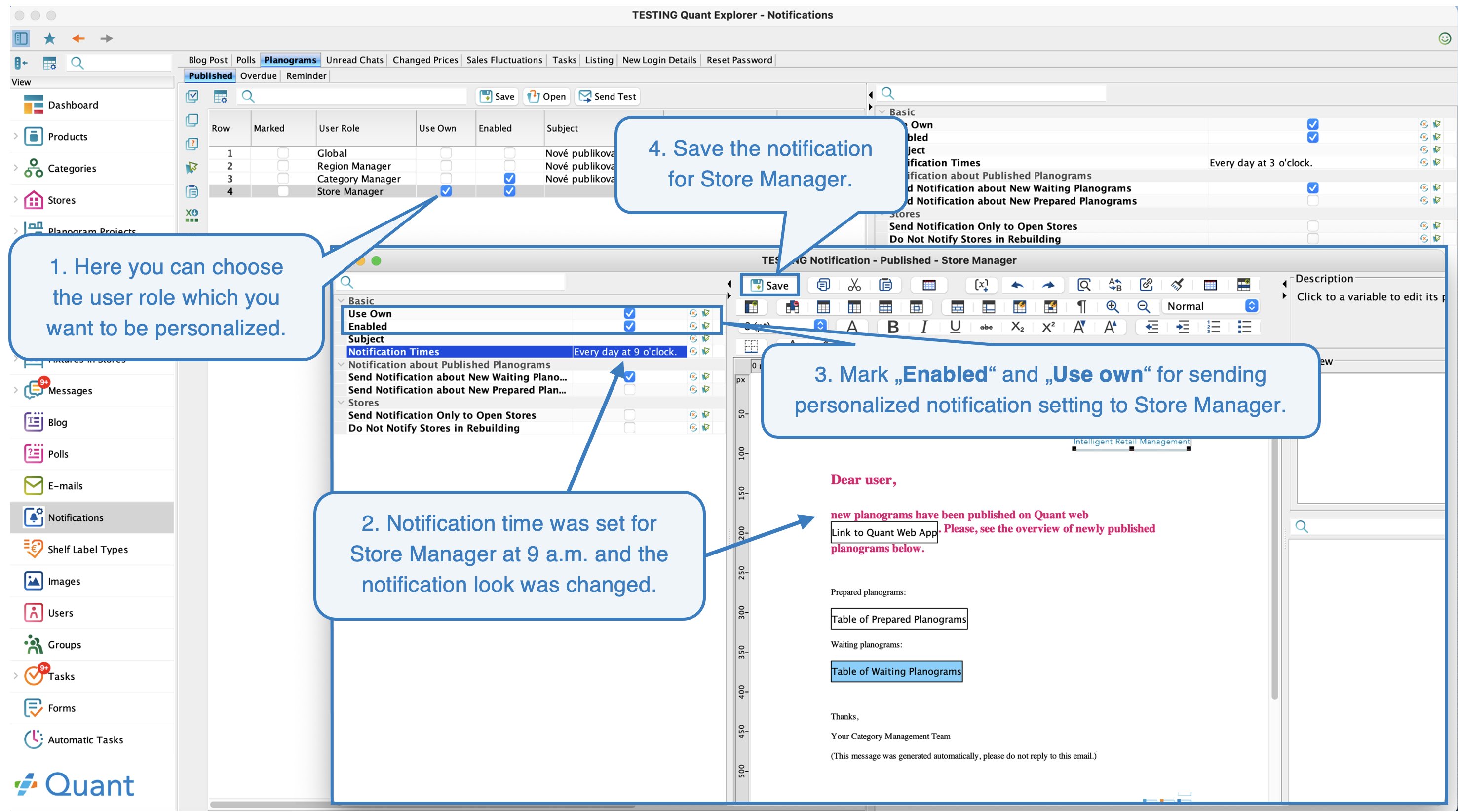Check Send Notification Only to Open Stores in dialog
1458x812 pixels.
(x=629, y=415)
